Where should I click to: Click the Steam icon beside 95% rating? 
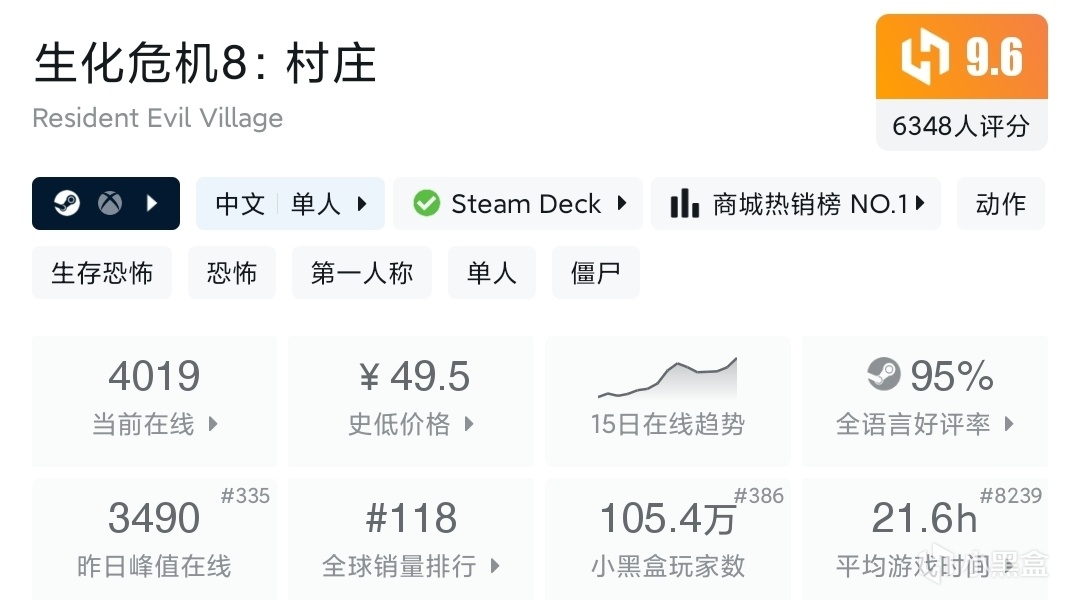point(884,376)
